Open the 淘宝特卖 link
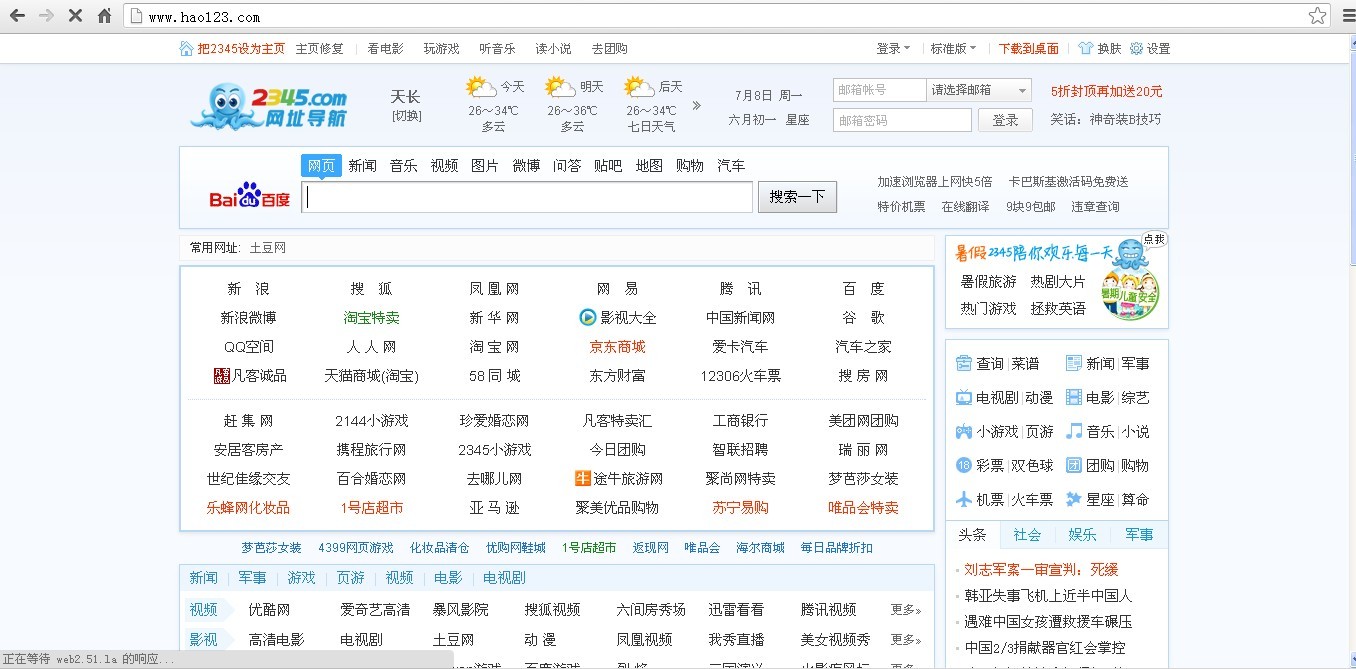Viewport: 1356px width, 669px height. point(372,318)
